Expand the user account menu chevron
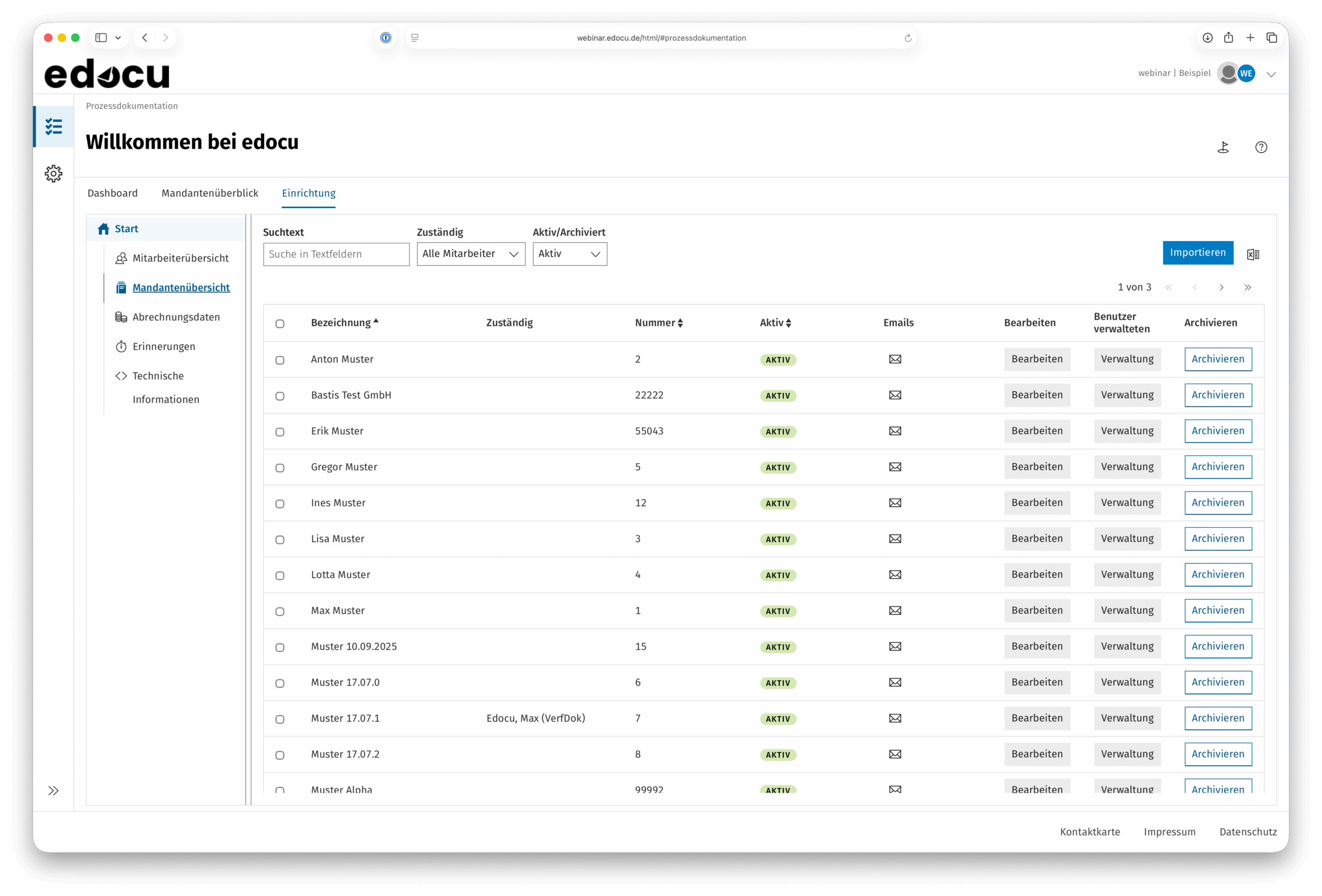Image resolution: width=1322 pixels, height=896 pixels. point(1271,74)
